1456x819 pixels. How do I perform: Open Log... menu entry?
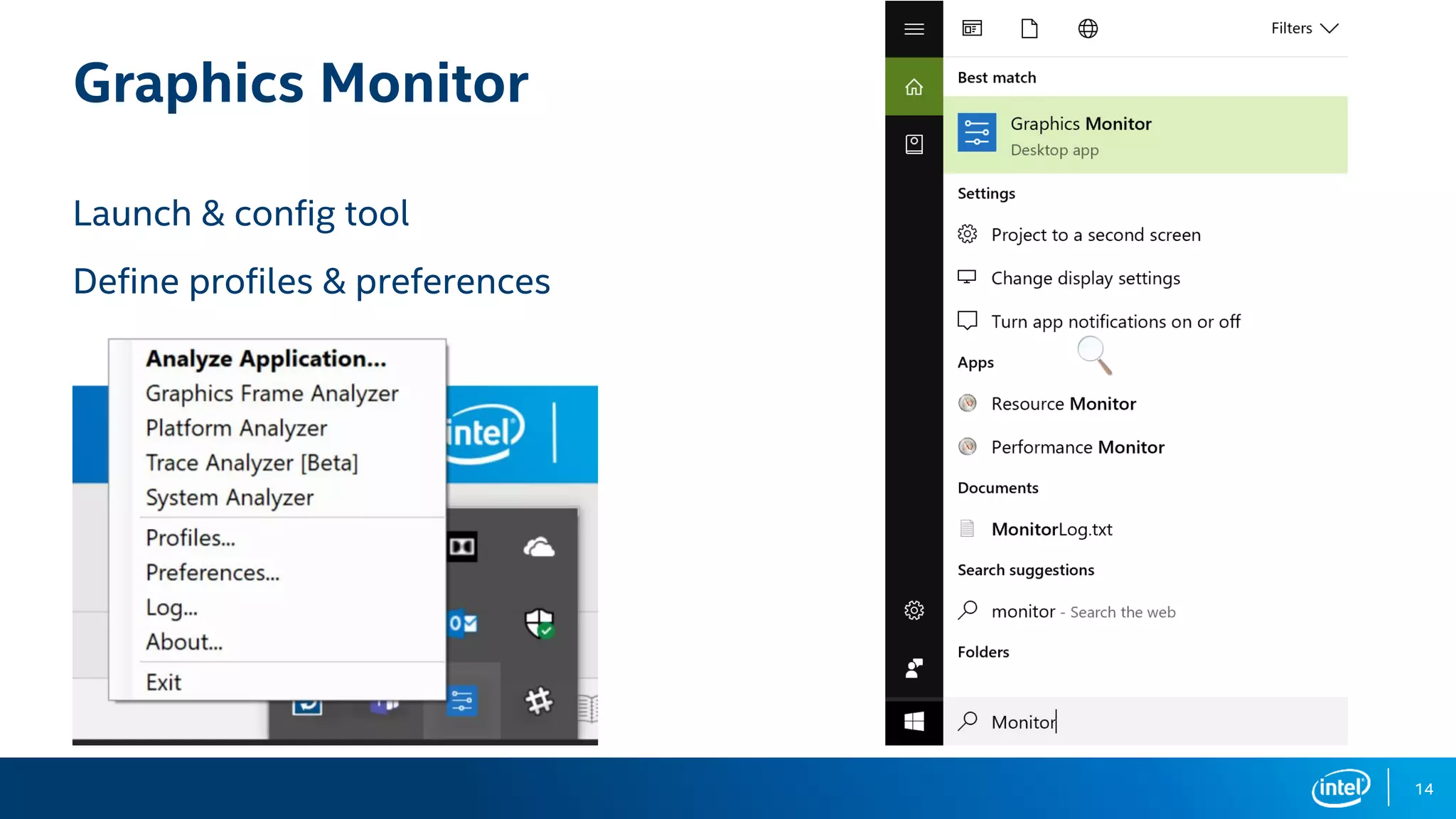coord(171,608)
